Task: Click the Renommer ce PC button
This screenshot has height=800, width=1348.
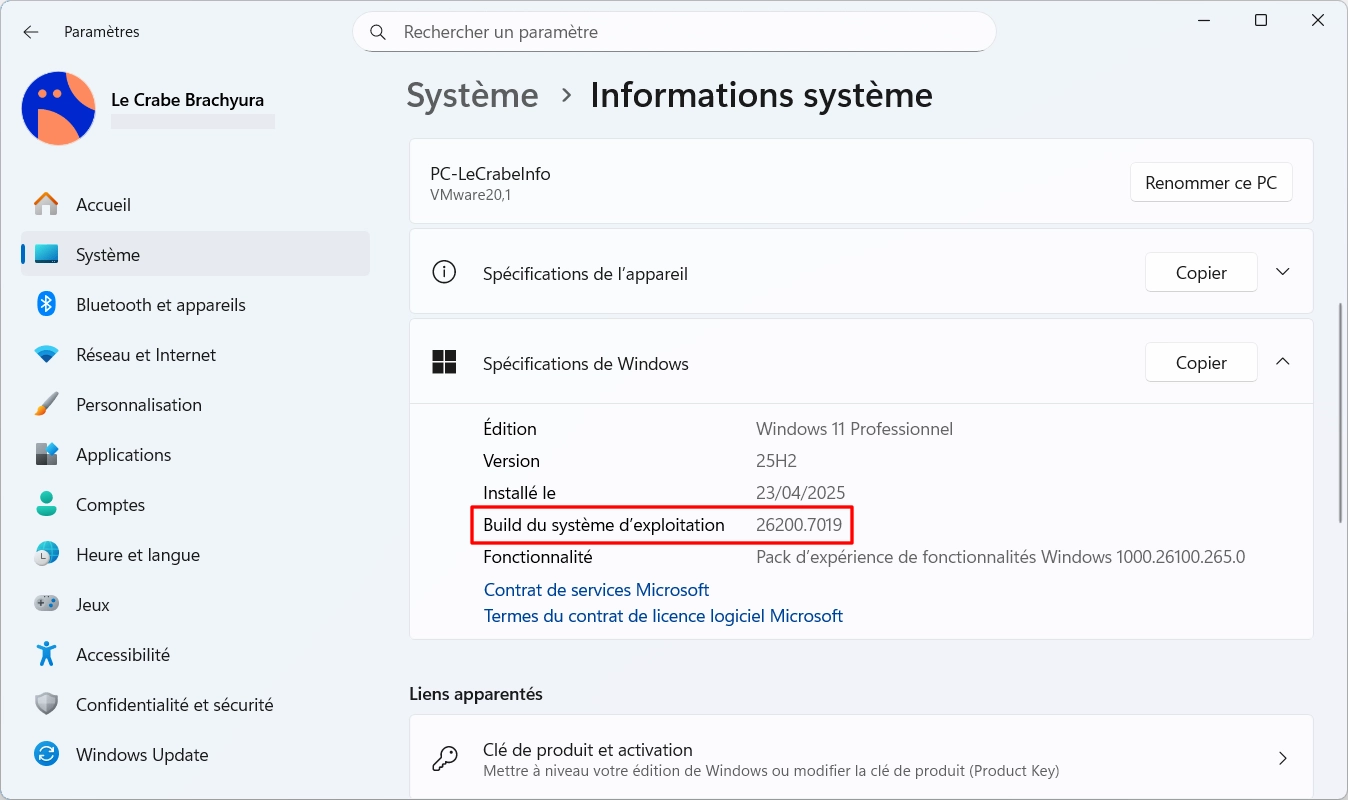Action: point(1210,183)
